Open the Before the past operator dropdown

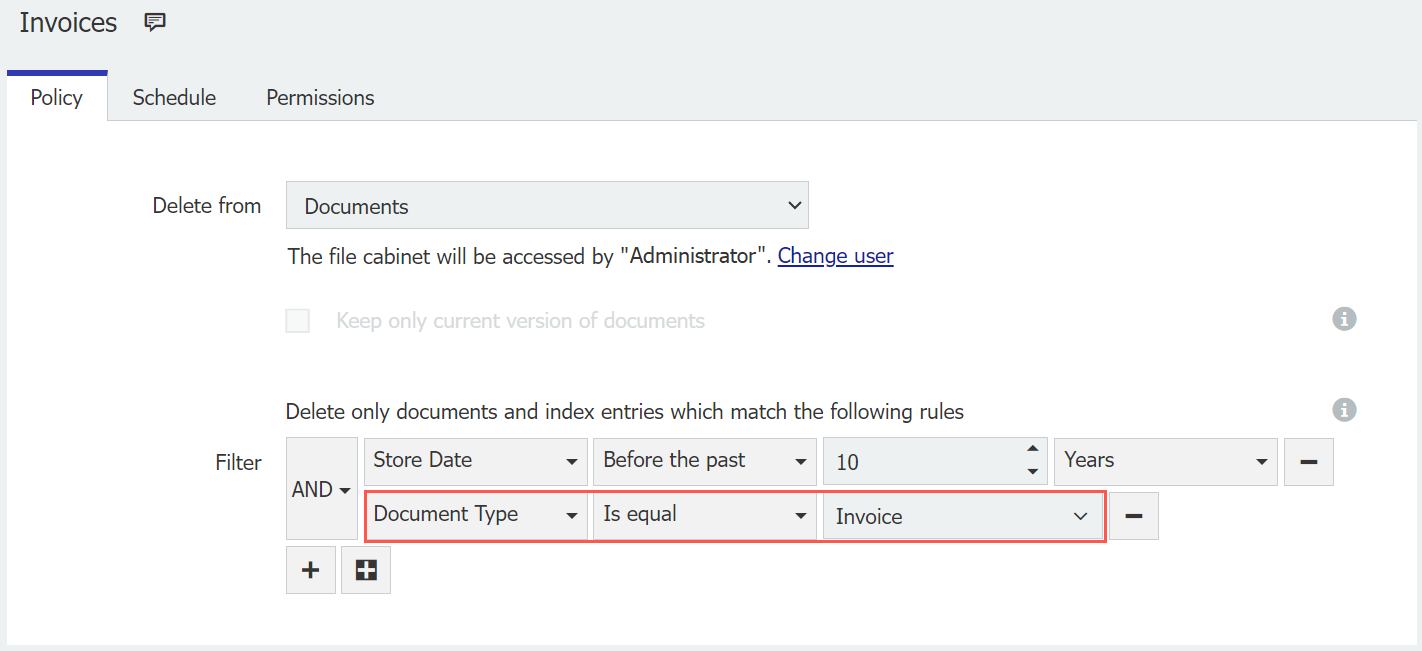coord(704,461)
